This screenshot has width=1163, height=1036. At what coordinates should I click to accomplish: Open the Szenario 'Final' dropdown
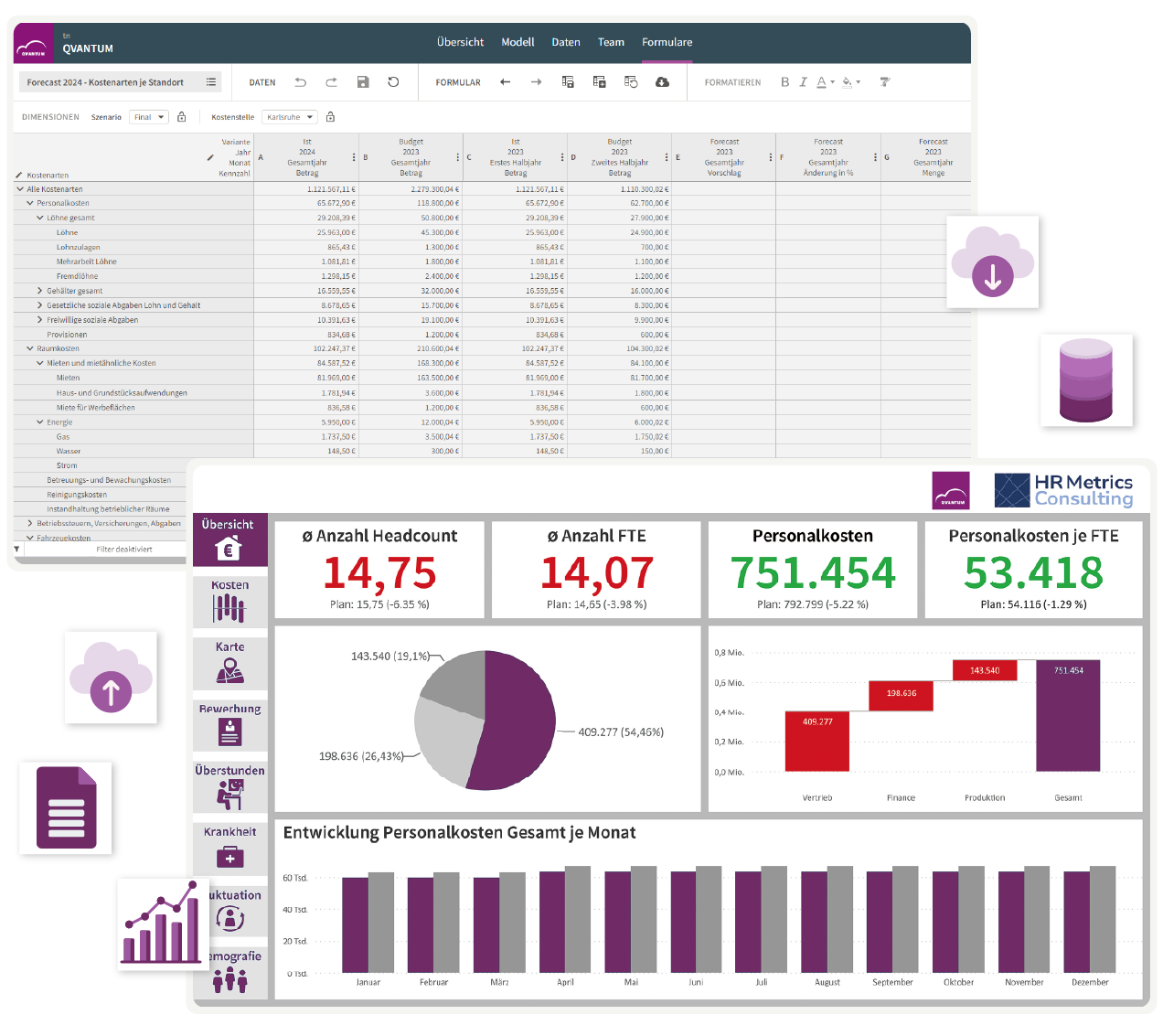[x=149, y=117]
